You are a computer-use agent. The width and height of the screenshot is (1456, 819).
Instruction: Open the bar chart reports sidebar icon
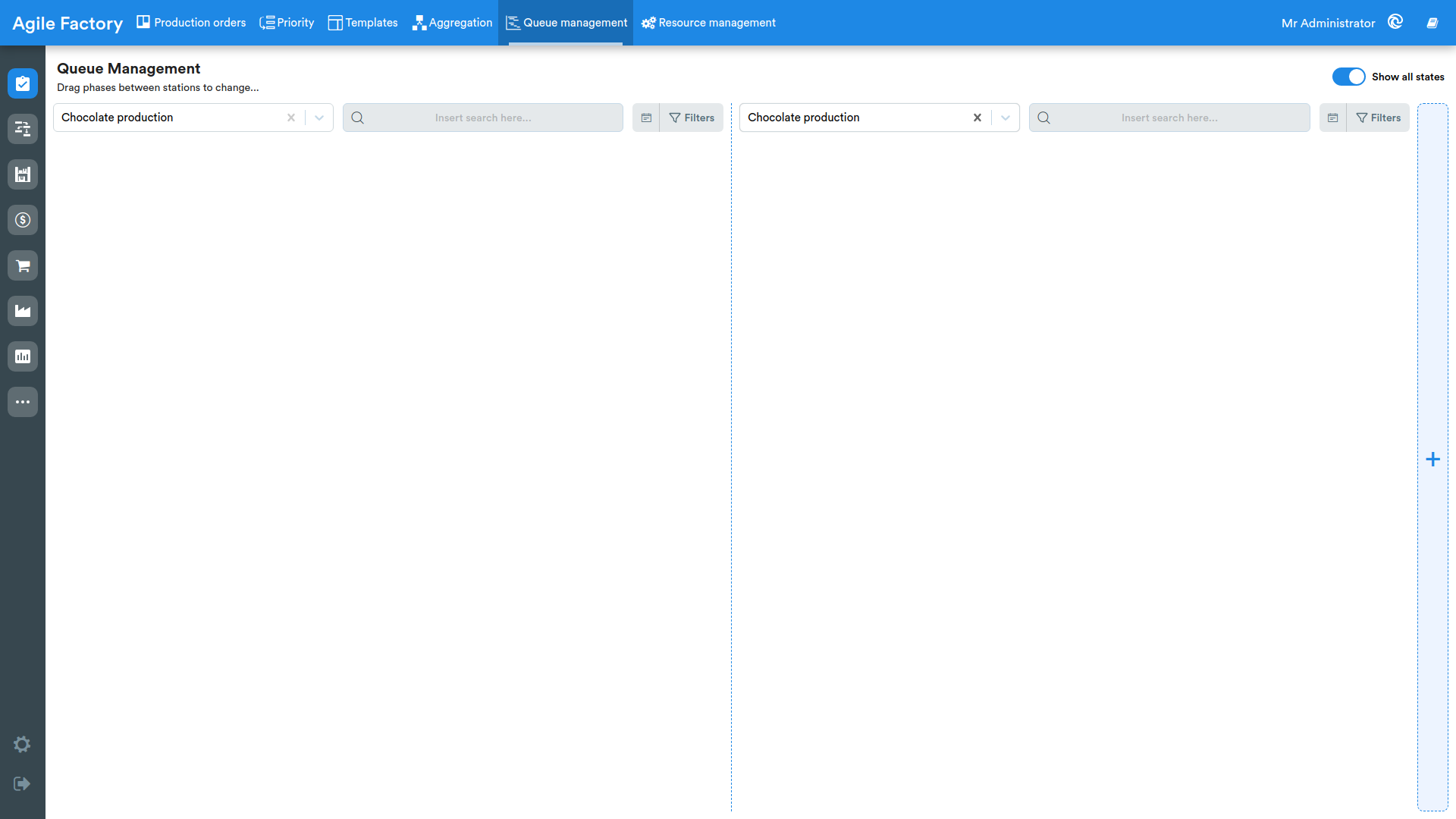click(x=23, y=356)
